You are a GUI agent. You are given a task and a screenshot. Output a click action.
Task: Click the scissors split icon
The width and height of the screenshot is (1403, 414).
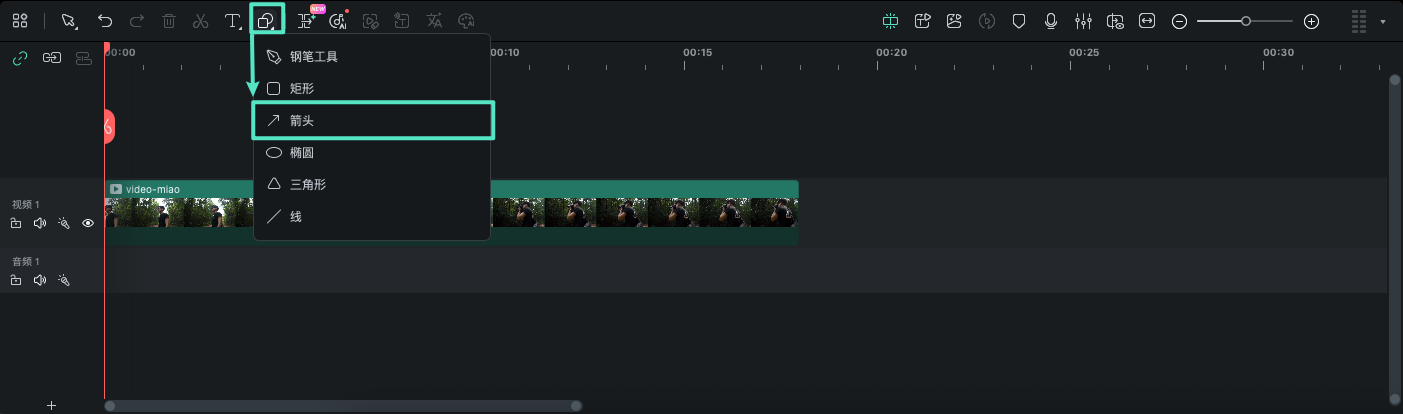tap(200, 20)
